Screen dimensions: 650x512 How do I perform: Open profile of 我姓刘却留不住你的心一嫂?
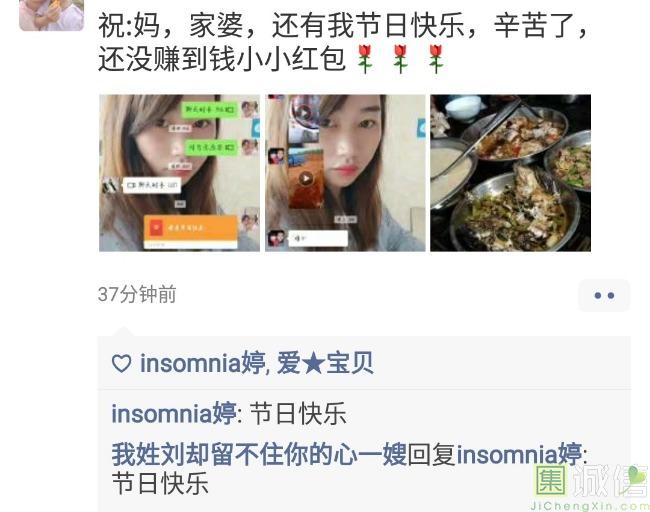pyautogui.click(x=259, y=454)
